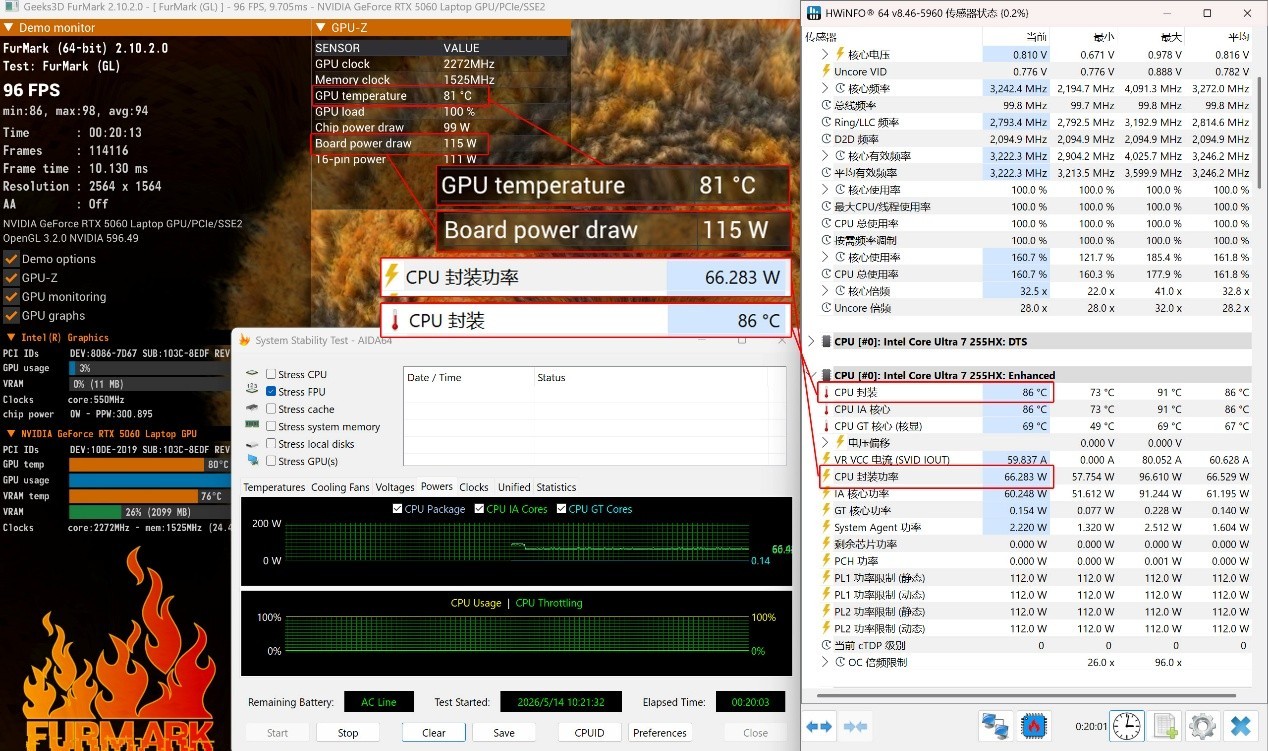Viewport: 1268px width, 751px height.
Task: Switch to the Voltages tab
Action: (x=395, y=487)
